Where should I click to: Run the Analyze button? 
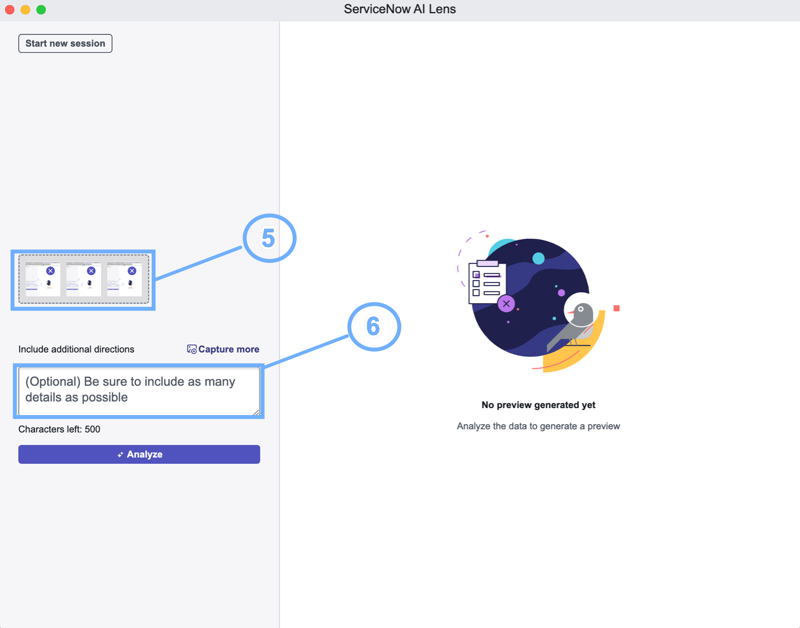[139, 455]
